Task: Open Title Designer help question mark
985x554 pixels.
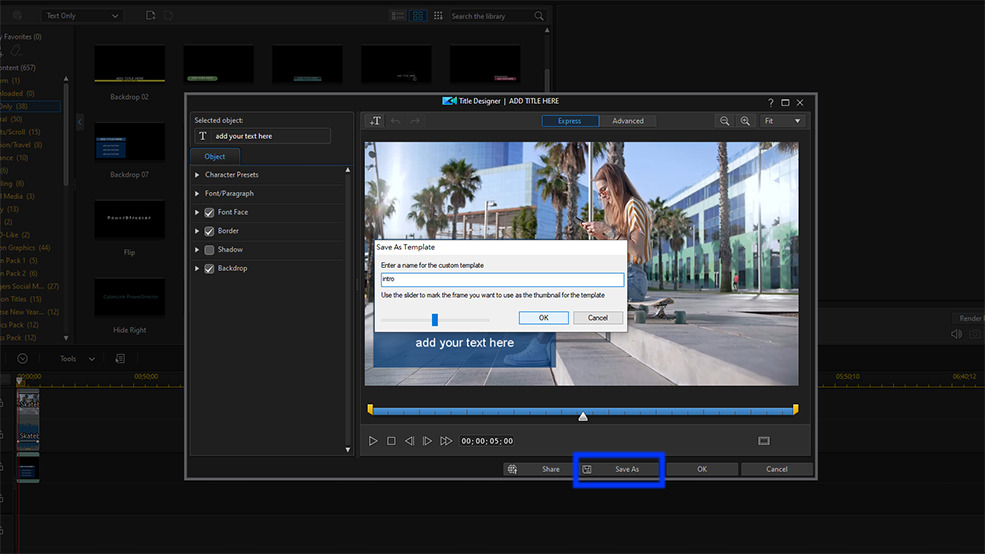Action: pyautogui.click(x=770, y=102)
